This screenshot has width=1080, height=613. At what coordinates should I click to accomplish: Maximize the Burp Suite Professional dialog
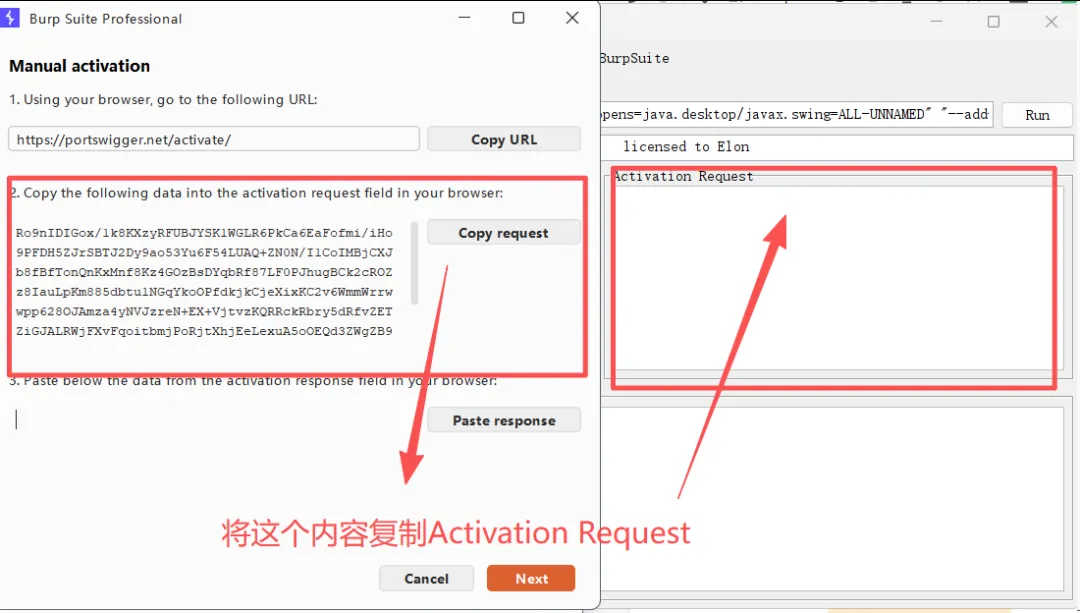(518, 18)
